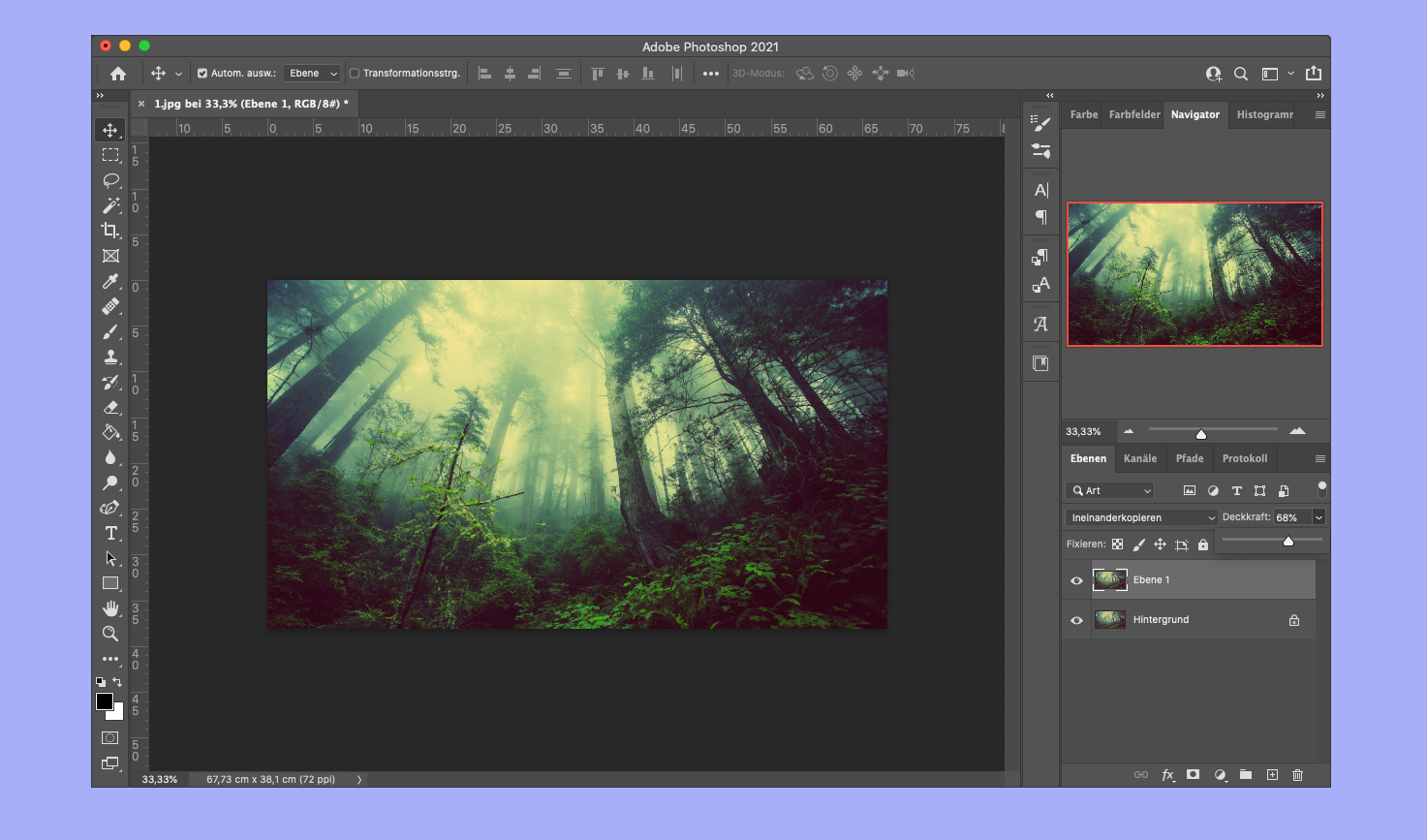
Task: Select the Rectangular Marquee tool
Action: point(110,155)
